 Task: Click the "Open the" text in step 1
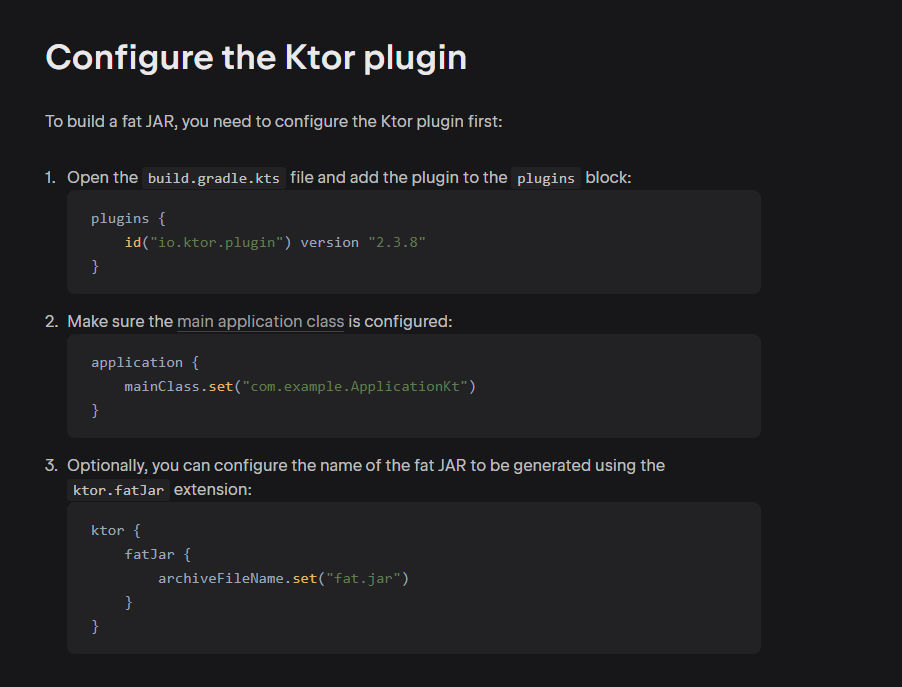point(102,178)
